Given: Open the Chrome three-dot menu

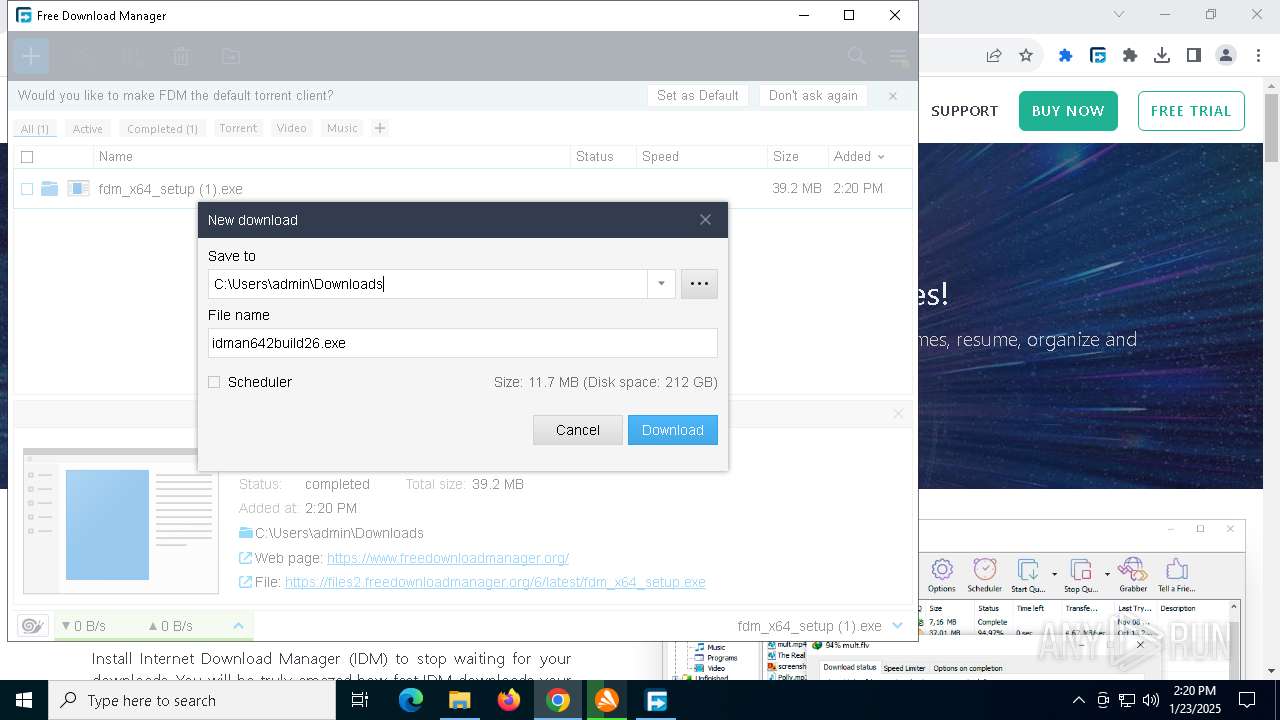Looking at the screenshot, I should (1258, 56).
